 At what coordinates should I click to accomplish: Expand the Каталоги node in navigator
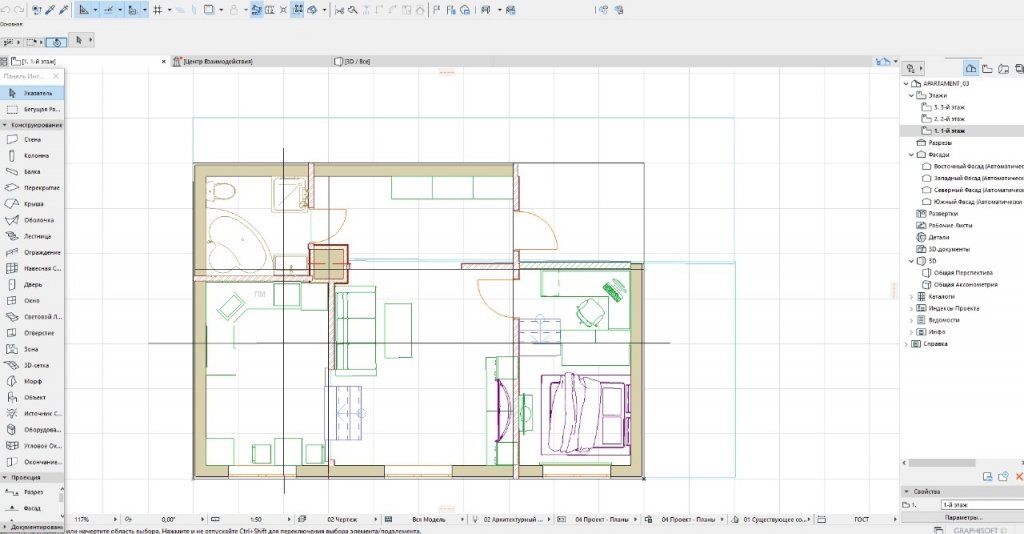coord(911,296)
